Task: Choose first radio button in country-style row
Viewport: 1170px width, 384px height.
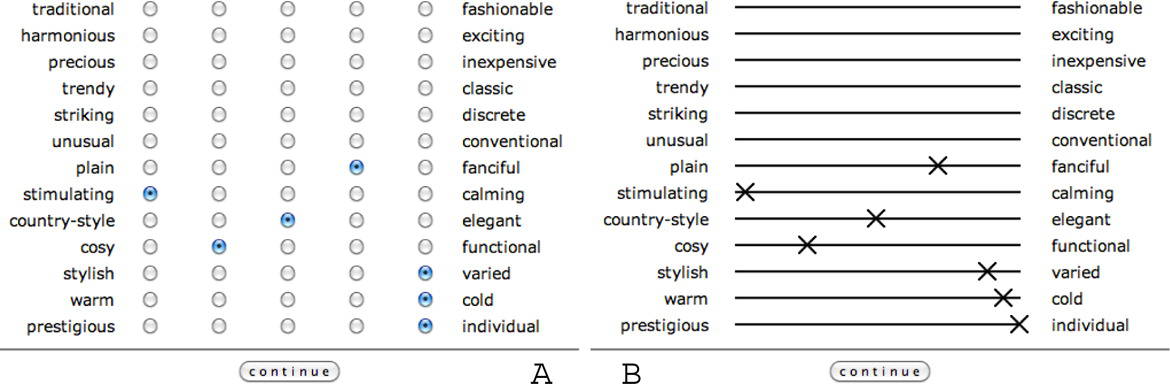Action: (150, 221)
